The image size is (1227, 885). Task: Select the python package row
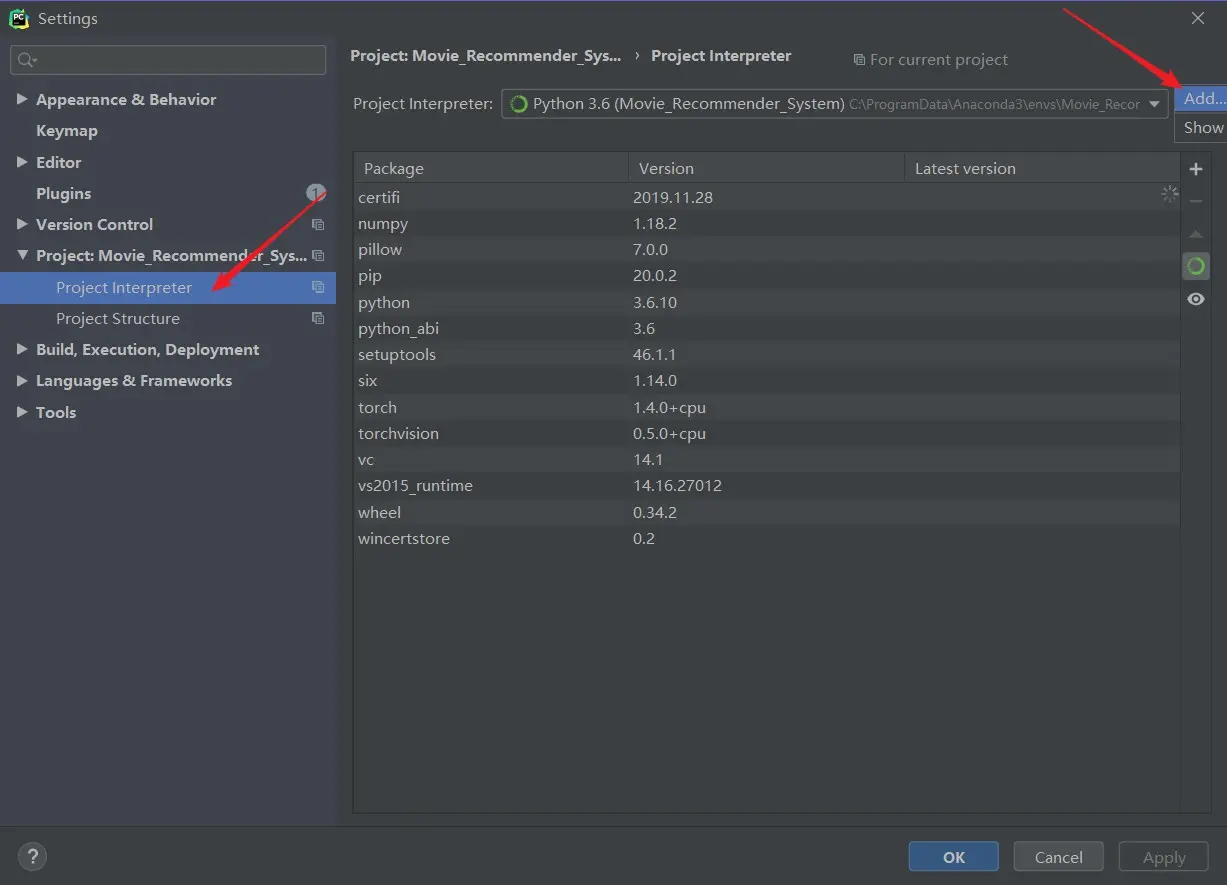click(x=767, y=302)
